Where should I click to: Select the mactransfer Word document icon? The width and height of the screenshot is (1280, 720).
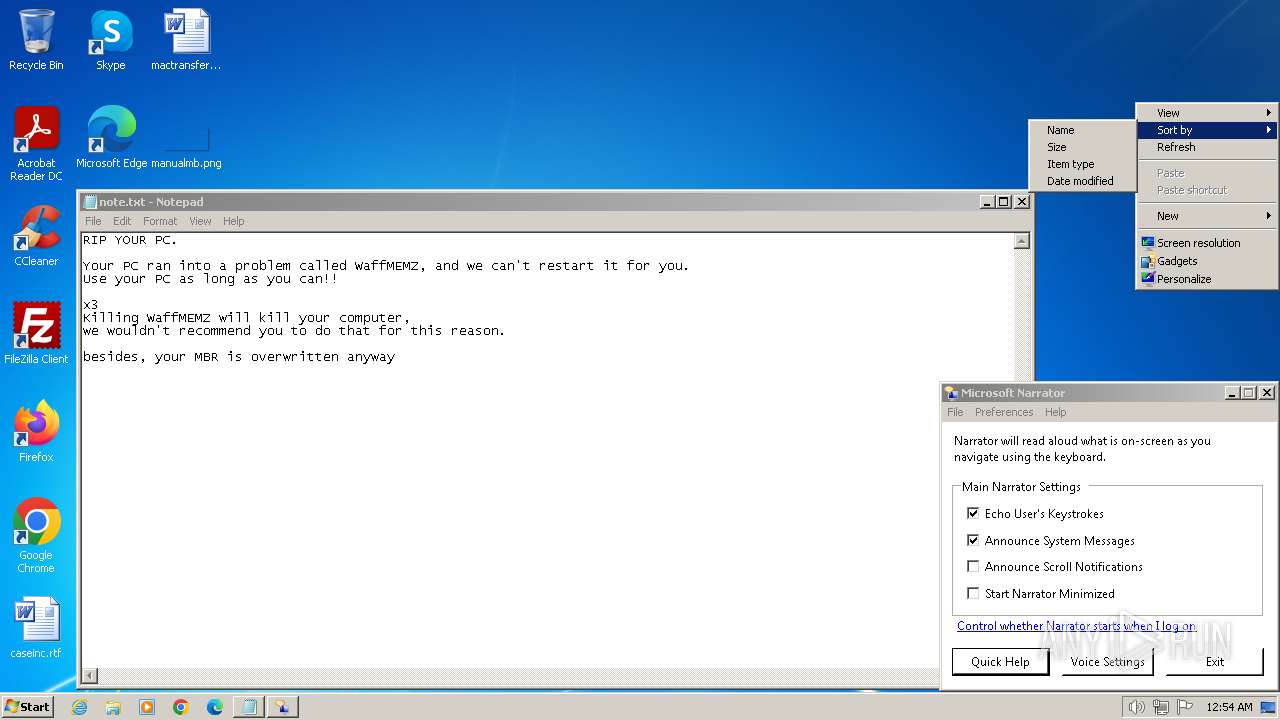pos(186,40)
